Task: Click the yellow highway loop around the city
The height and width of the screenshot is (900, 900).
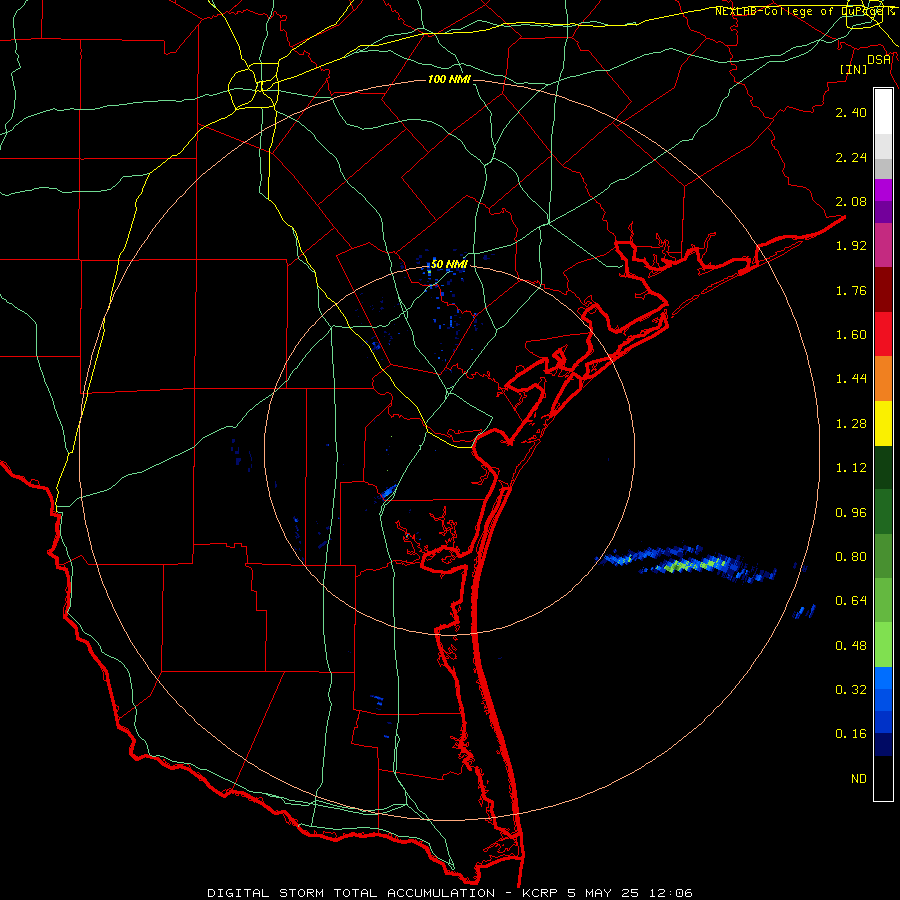Action: [x=253, y=87]
